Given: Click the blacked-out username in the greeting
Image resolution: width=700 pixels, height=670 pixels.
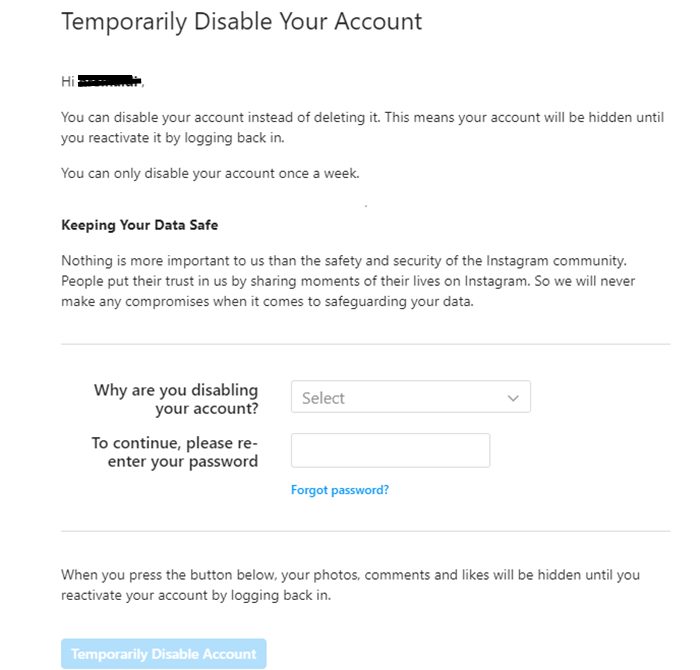Looking at the screenshot, I should point(111,80).
